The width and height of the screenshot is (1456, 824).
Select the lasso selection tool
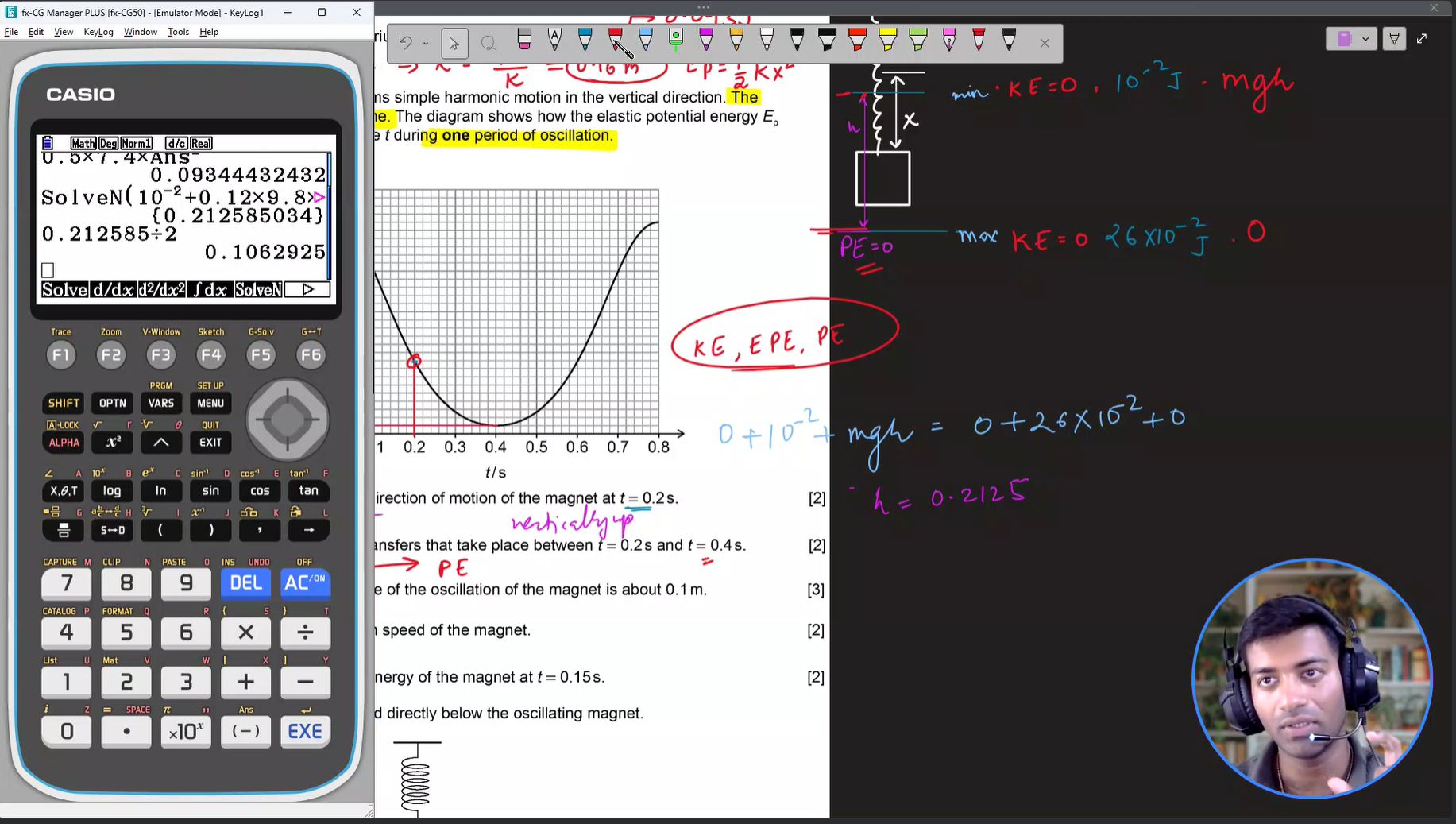pyautogui.click(x=489, y=43)
